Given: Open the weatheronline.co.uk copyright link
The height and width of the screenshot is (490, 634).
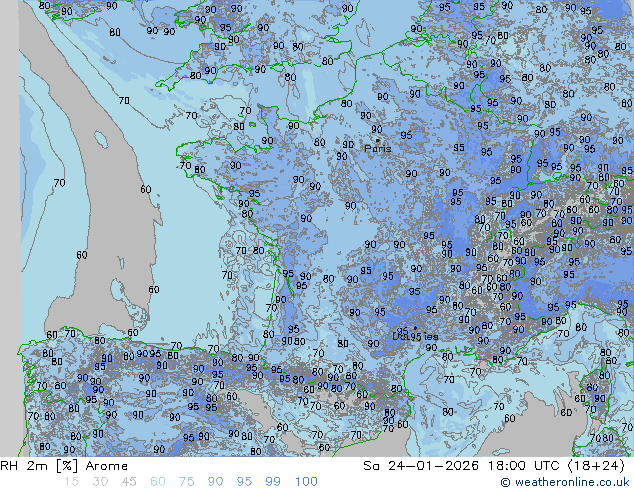Looking at the screenshot, I should 572,482.
